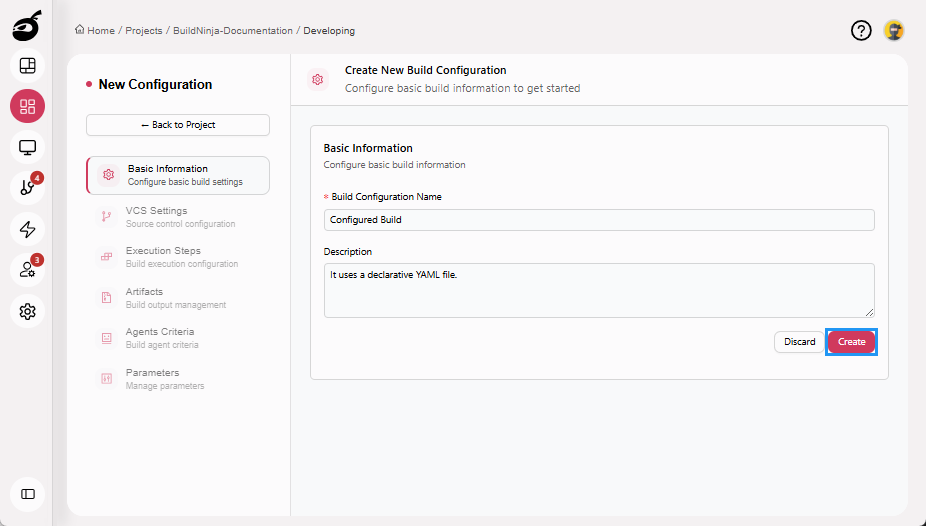Click the Agents Criteria icon

[106, 338]
